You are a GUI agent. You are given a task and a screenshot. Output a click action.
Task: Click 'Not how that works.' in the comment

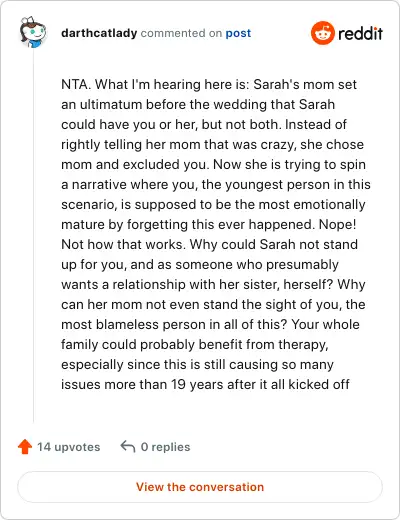click(x=123, y=244)
